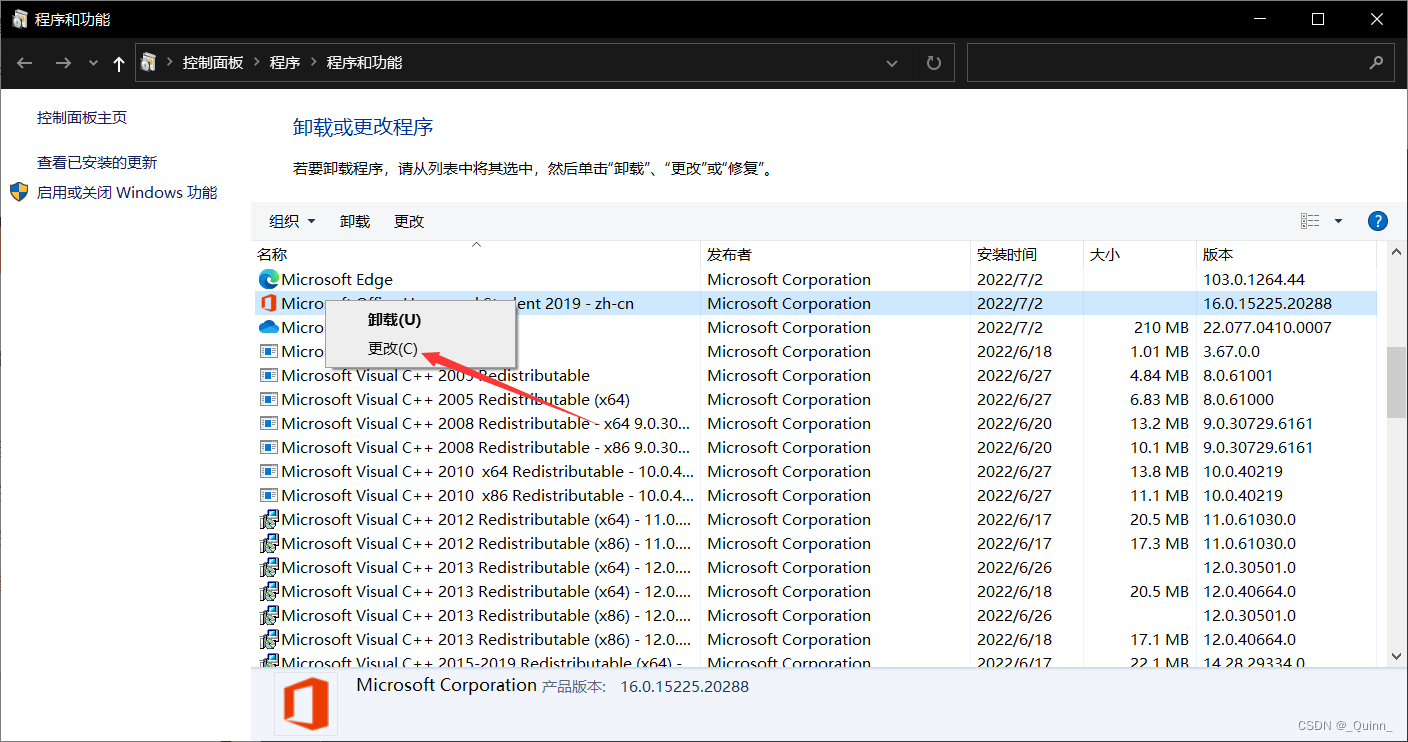
Task: Click icon of Visual C++ 2013 (x64) 12.0.30501.0 row
Action: 268,567
